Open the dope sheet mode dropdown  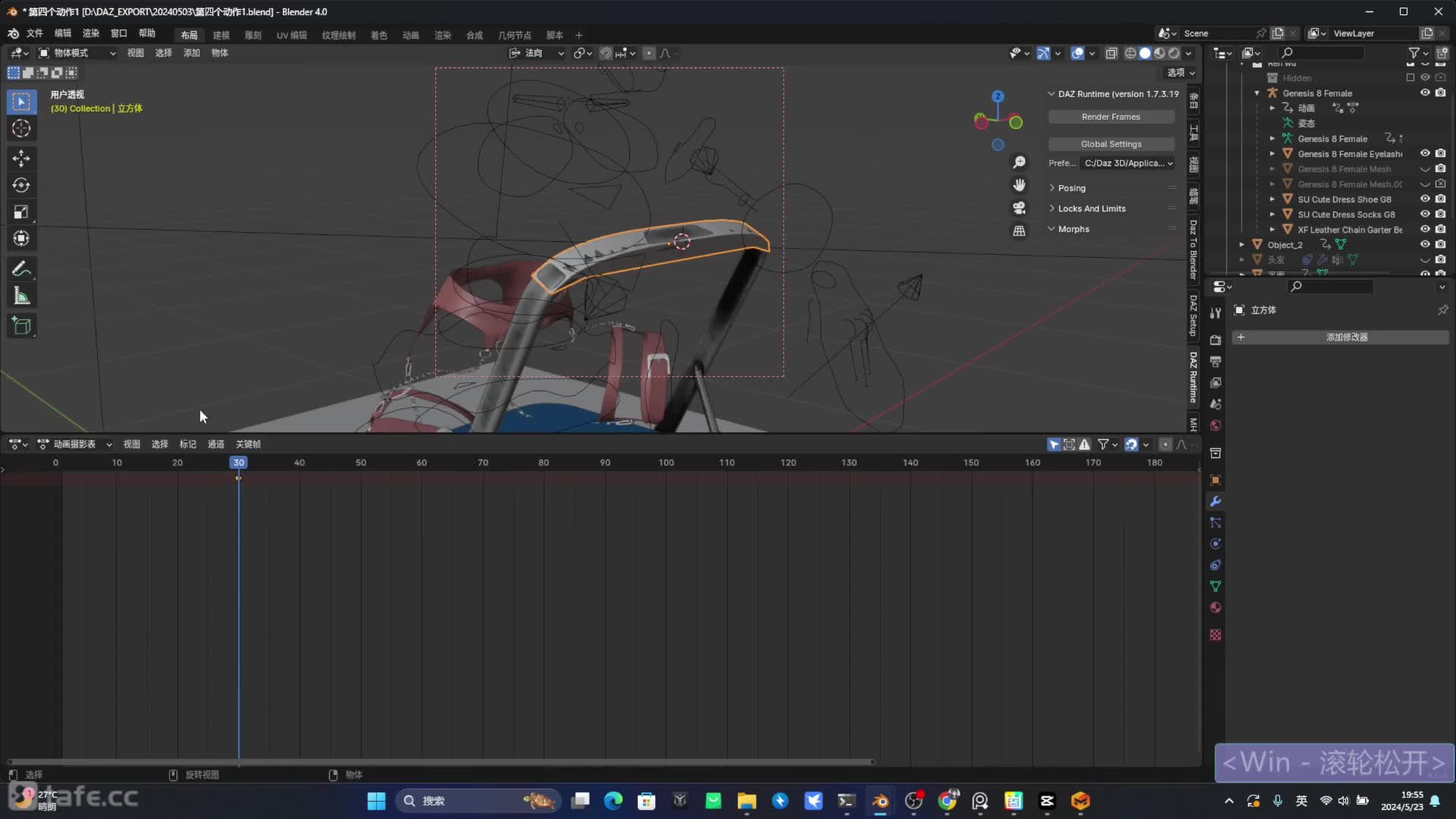(x=74, y=444)
